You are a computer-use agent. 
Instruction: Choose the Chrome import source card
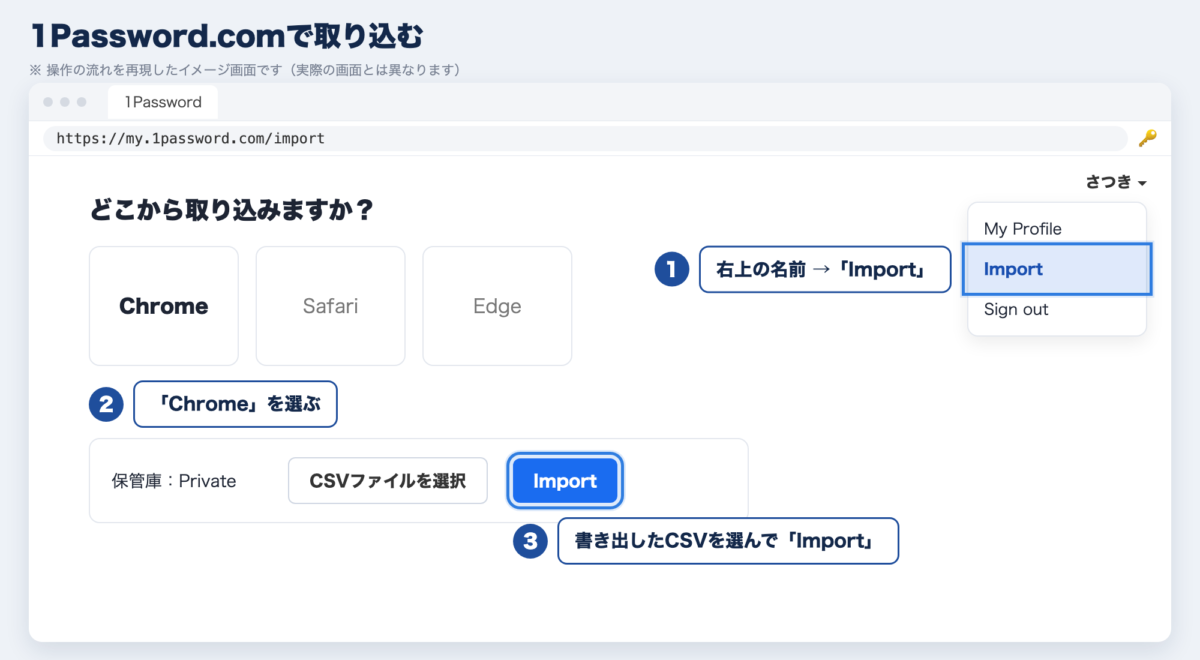164,306
